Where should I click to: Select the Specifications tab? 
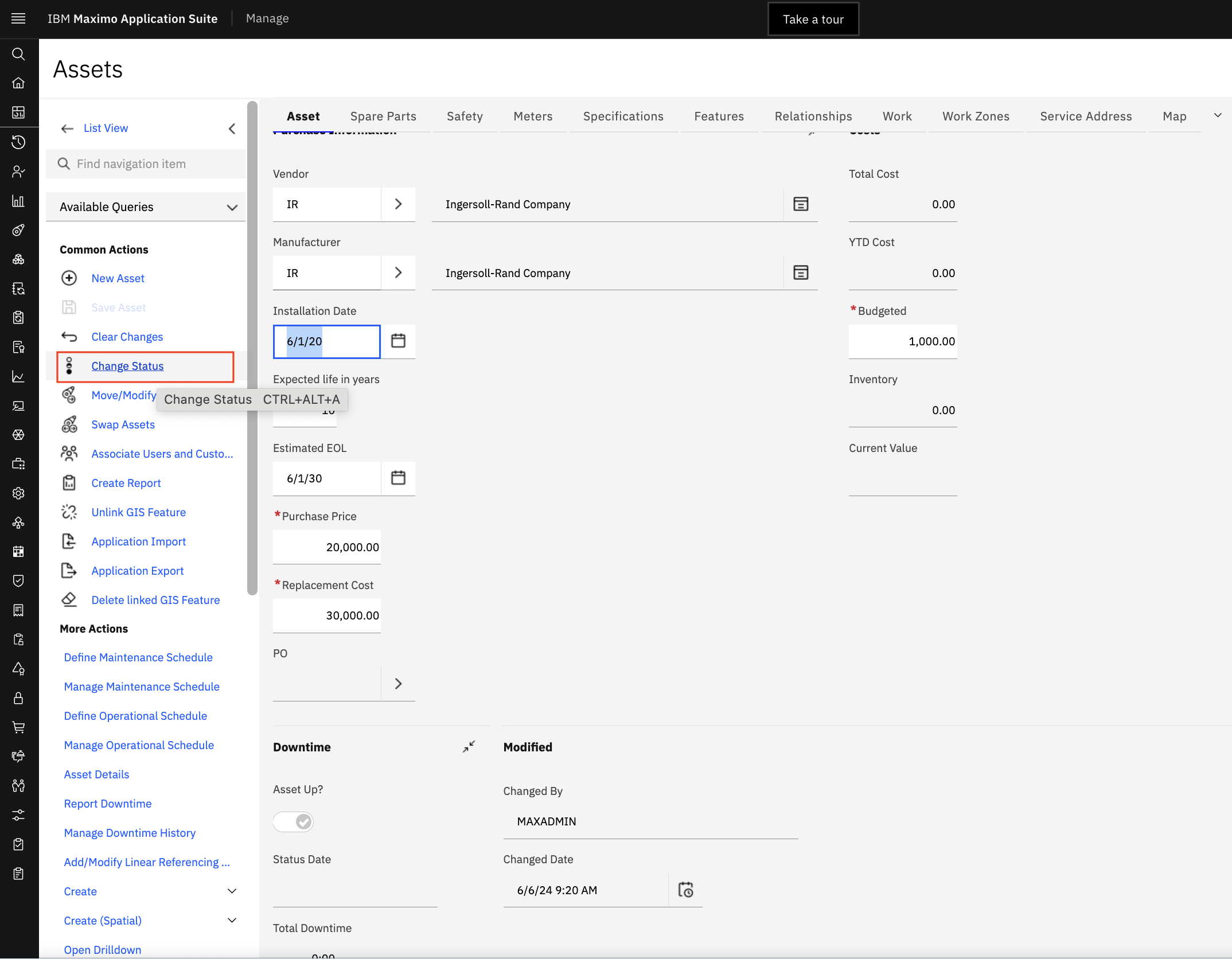[623, 116]
